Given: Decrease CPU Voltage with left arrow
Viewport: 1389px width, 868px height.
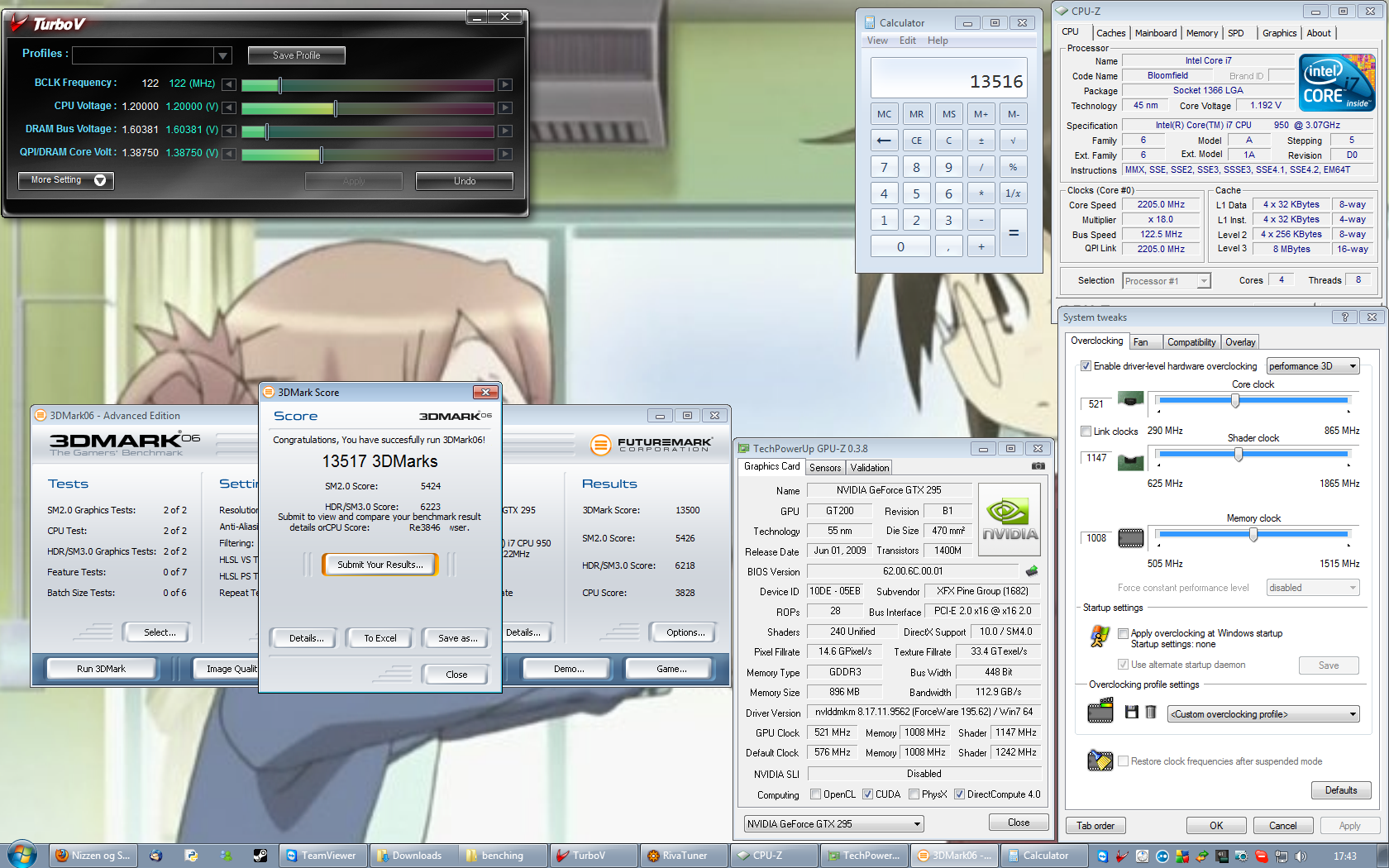Looking at the screenshot, I should coord(229,107).
